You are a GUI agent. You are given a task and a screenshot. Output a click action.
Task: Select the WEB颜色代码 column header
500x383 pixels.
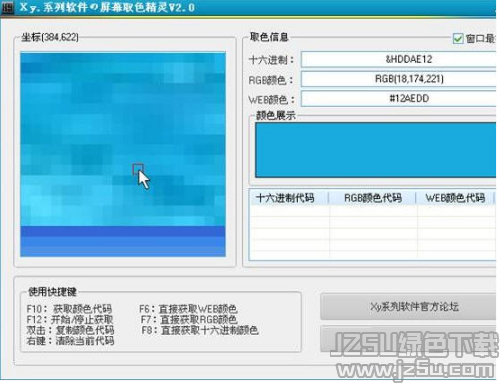(455, 198)
